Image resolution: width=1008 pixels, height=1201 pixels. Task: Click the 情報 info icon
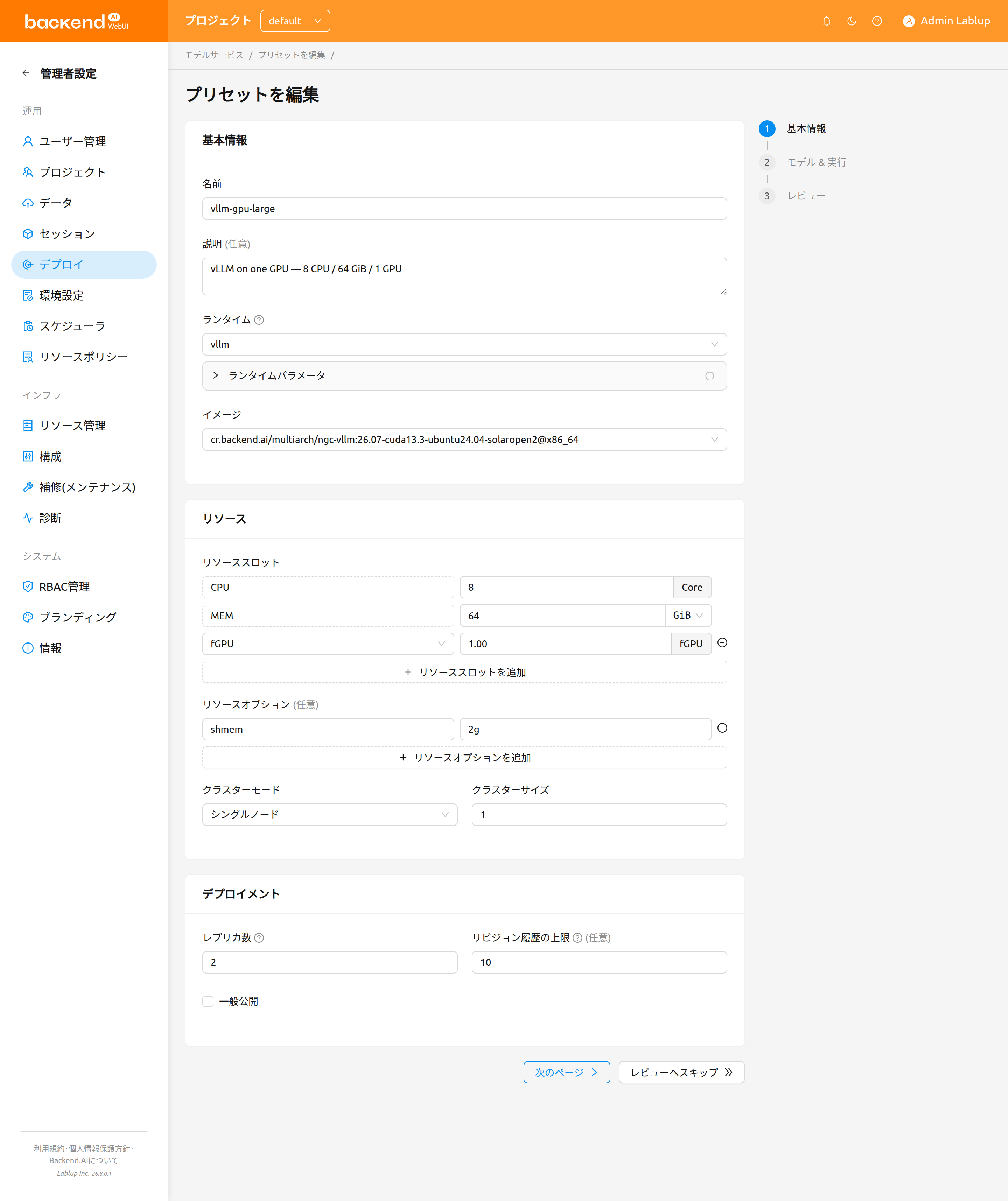pos(27,648)
